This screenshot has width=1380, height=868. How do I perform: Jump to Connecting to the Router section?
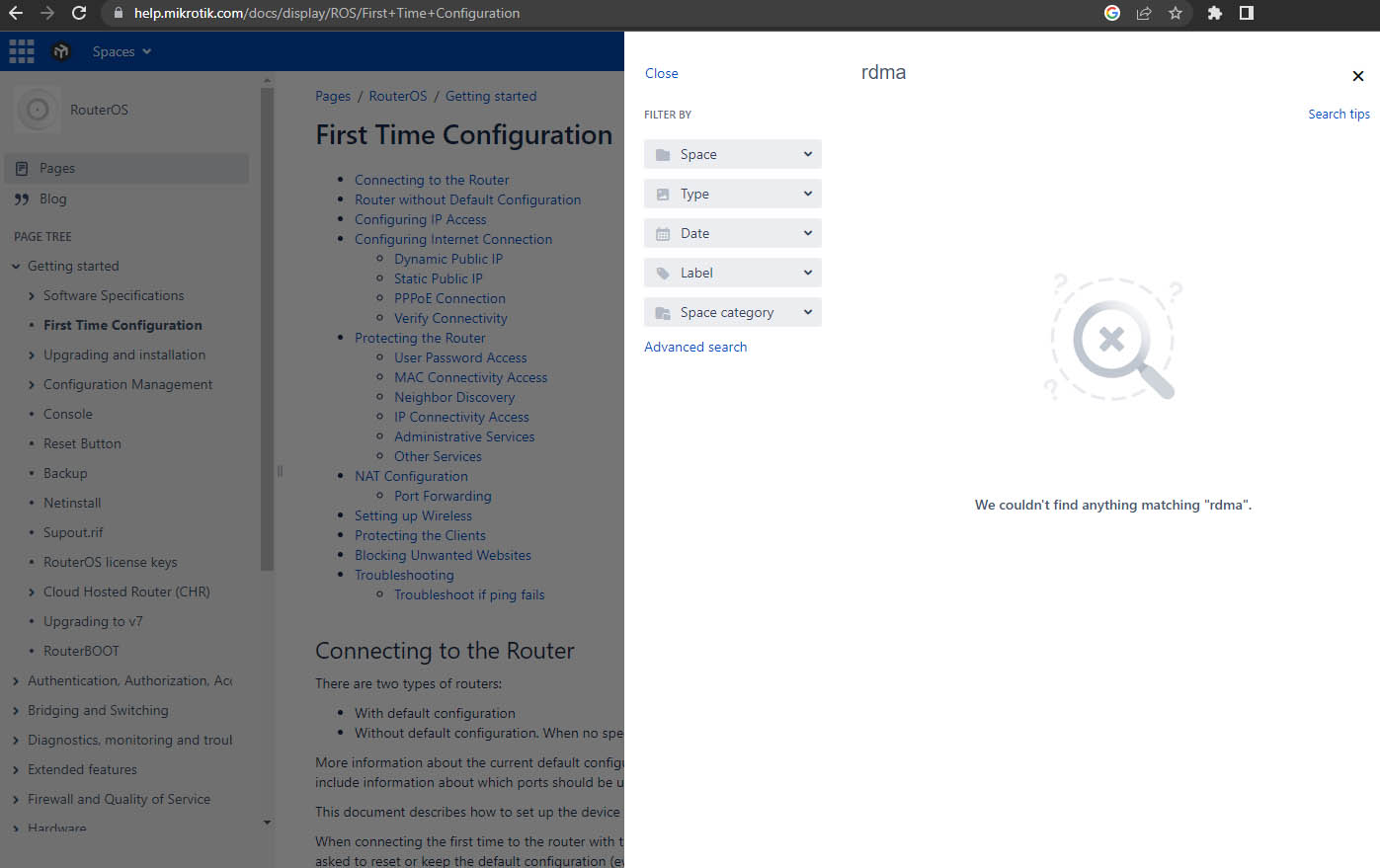click(432, 180)
